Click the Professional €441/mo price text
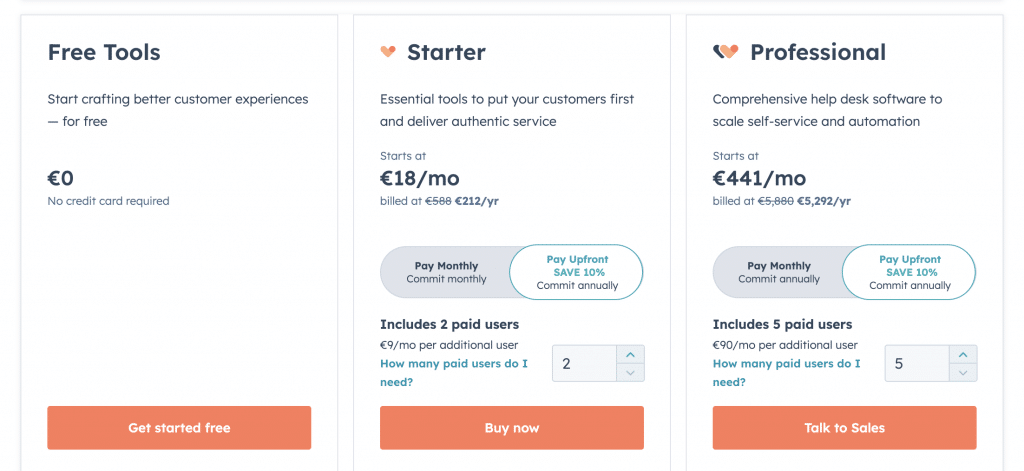The image size is (1024, 471). pyautogui.click(x=760, y=178)
